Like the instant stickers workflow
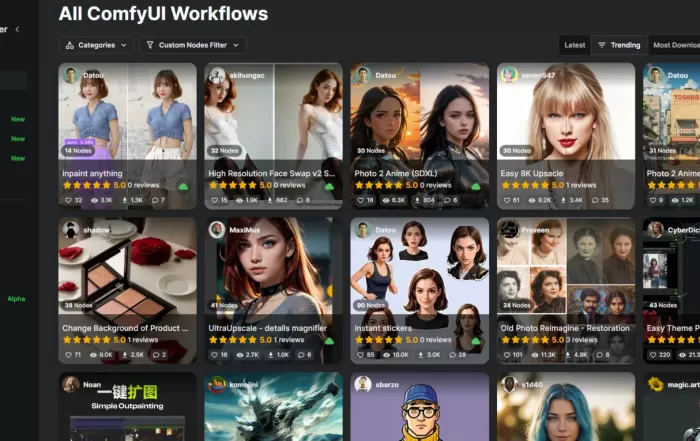This screenshot has height=441, width=700. (x=360, y=355)
